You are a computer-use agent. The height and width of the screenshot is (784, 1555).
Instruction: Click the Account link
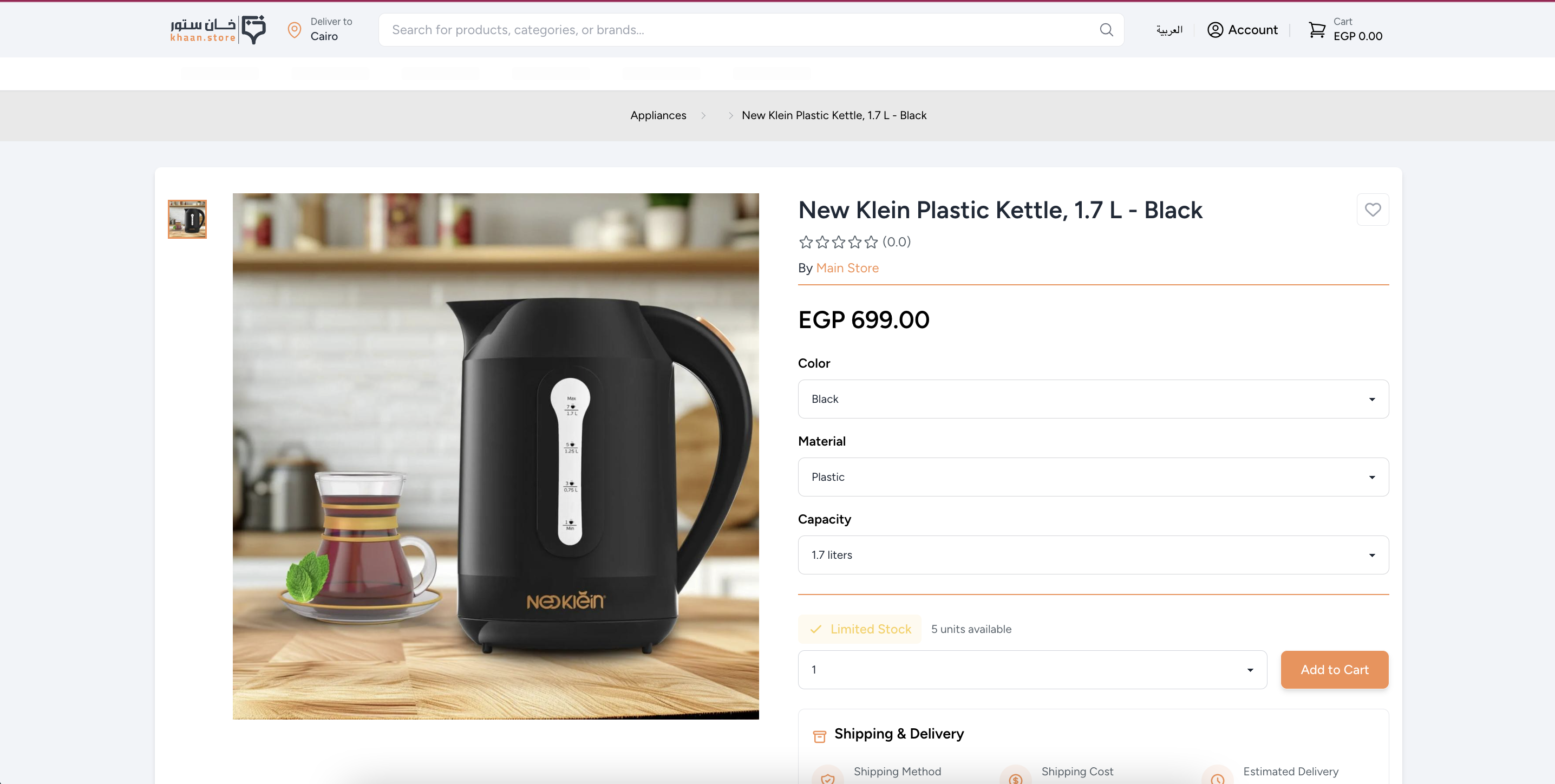1252,30
